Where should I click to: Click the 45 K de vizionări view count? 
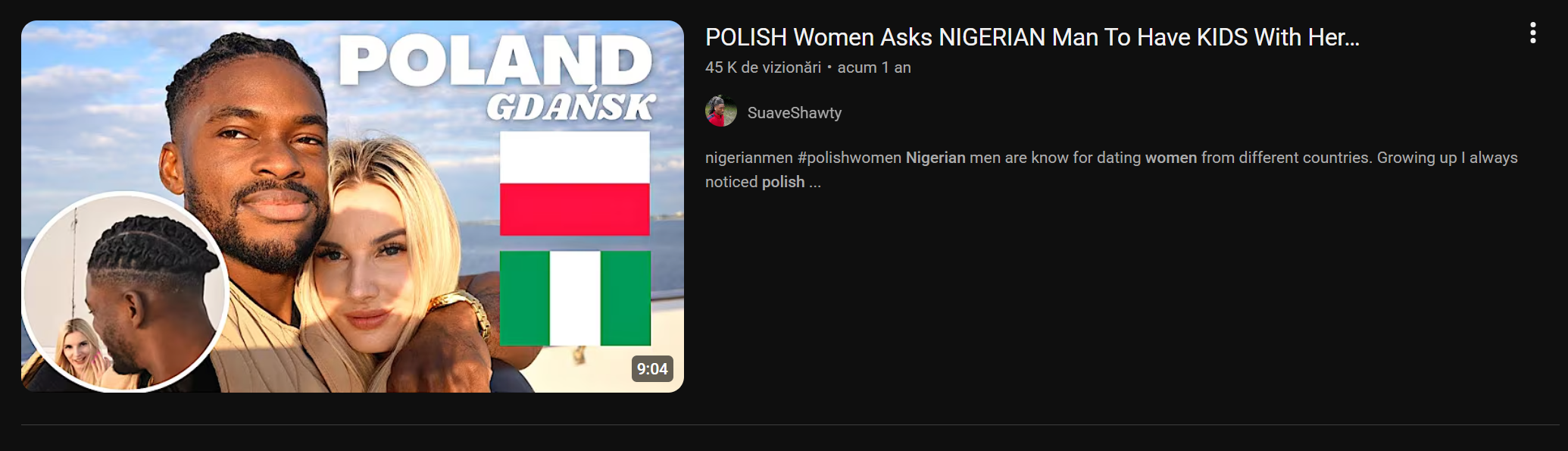point(763,67)
